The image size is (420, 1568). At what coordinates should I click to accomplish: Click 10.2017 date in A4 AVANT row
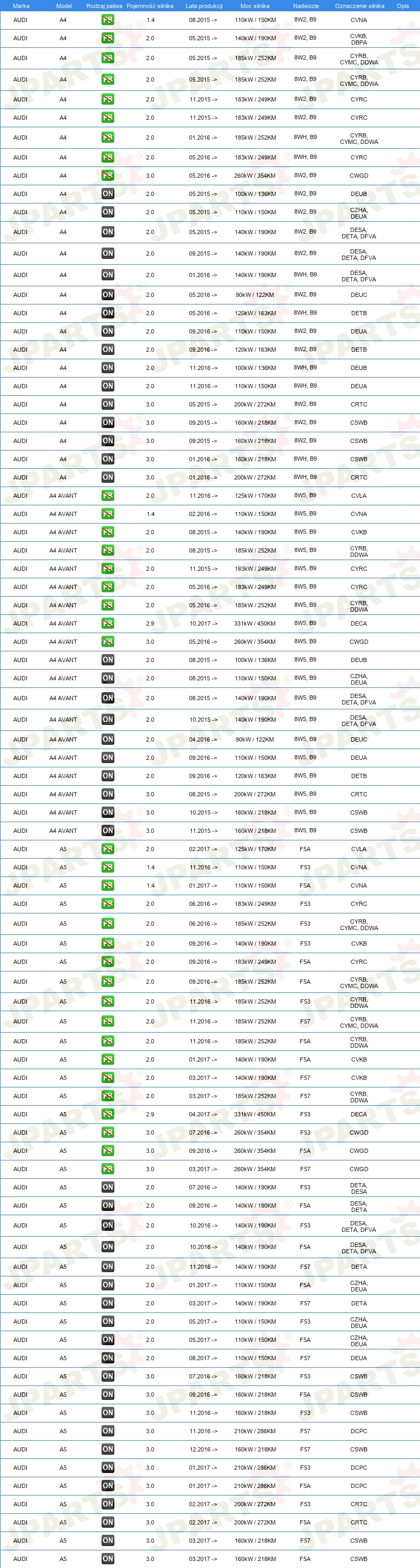tap(202, 623)
